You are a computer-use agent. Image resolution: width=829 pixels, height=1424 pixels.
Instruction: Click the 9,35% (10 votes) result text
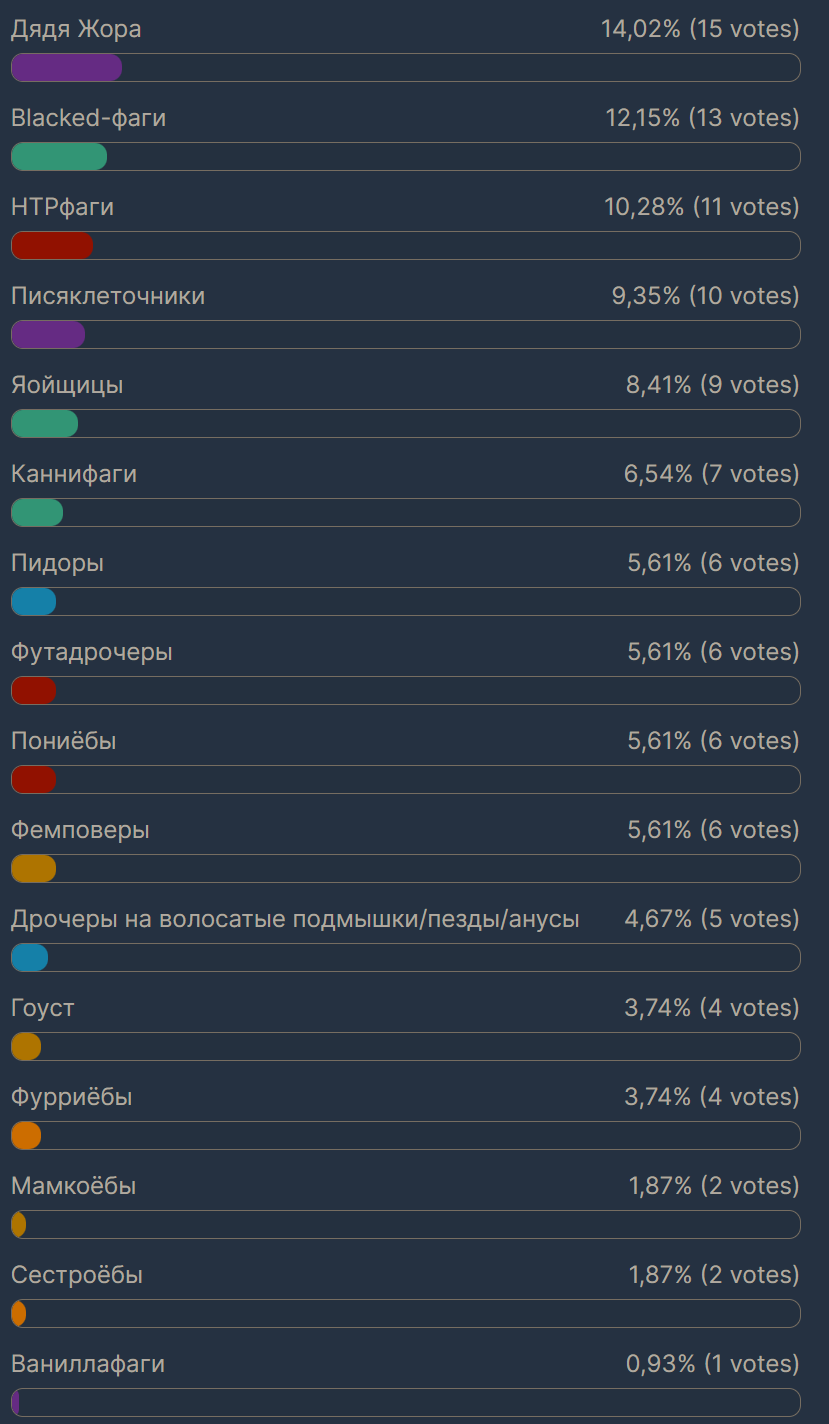705,297
